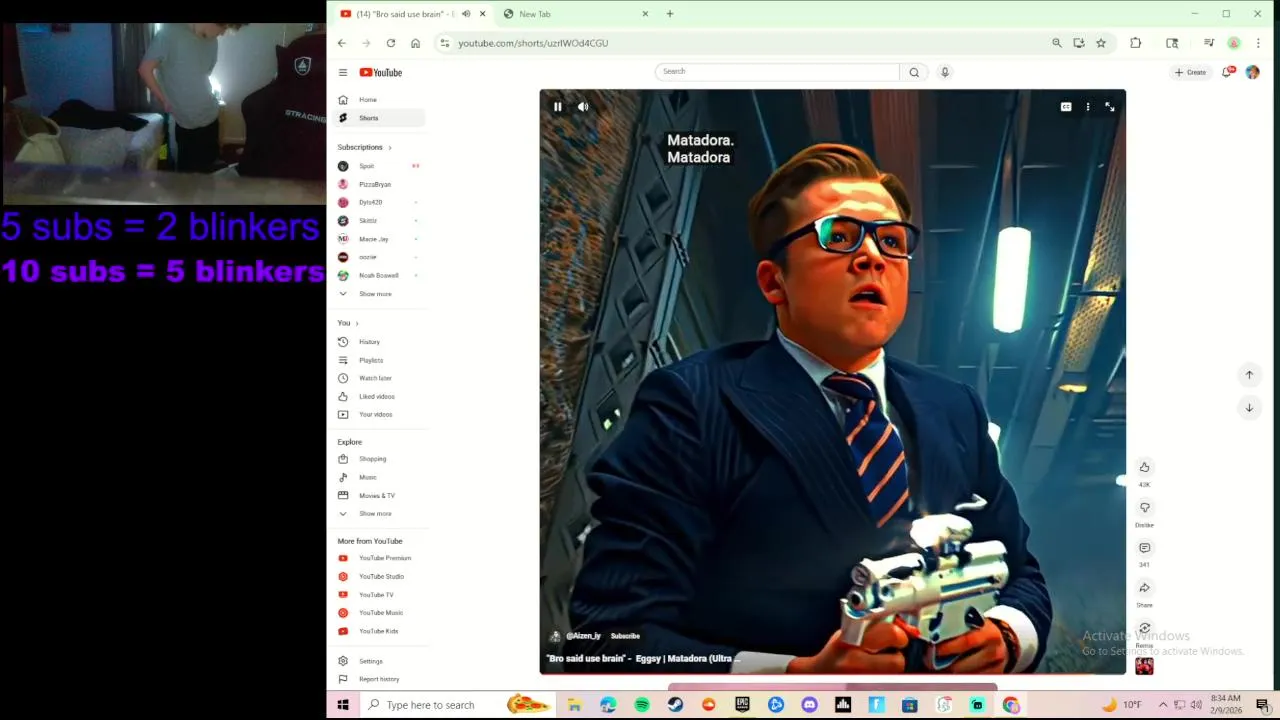
Task: Dislike the Short with thumbs-down icon
Action: point(1145,507)
